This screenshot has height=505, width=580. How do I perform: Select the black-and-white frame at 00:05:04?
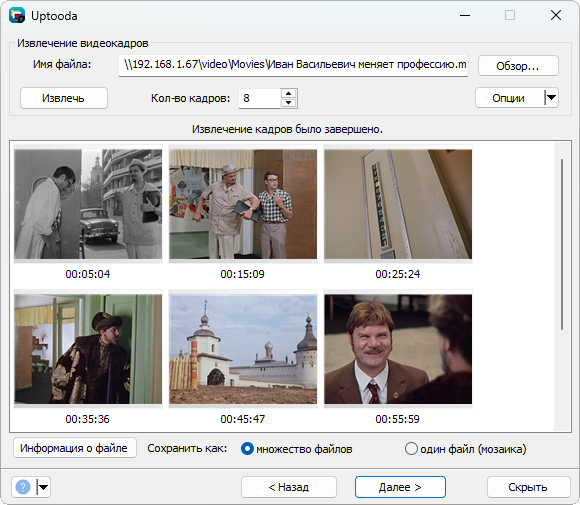[88, 204]
